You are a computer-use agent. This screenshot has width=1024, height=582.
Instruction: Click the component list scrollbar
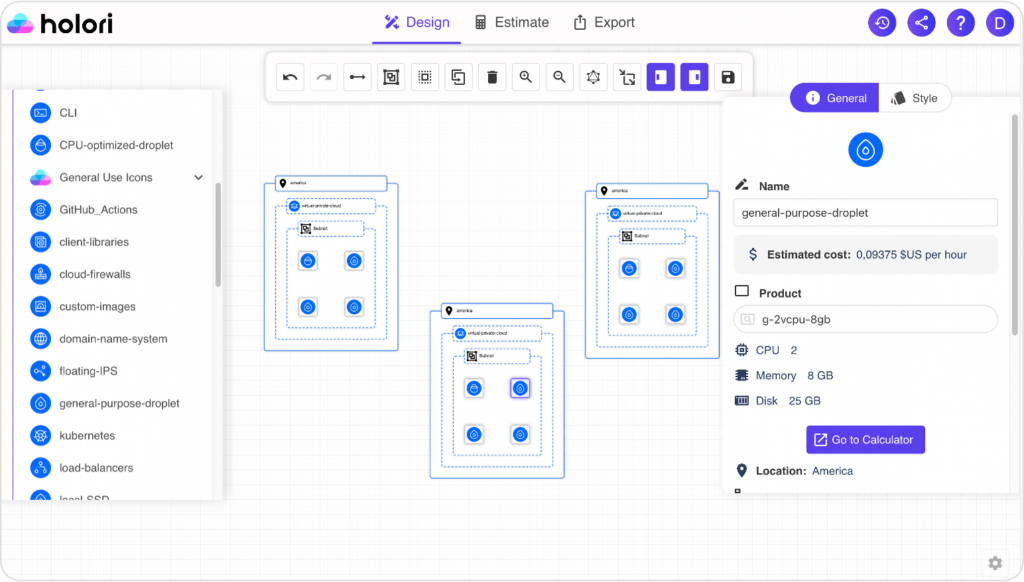click(x=218, y=235)
